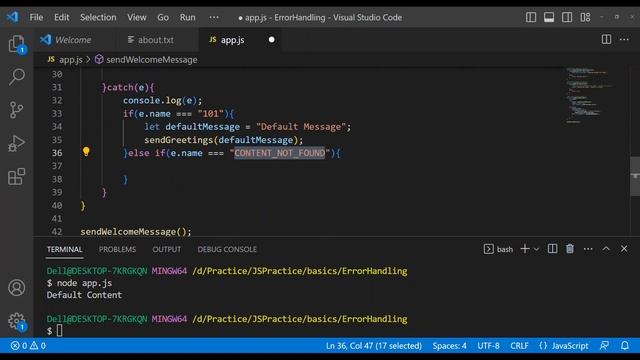Viewport: 640px width, 360px height.
Task: Open the Source Control view
Action: [x=16, y=109]
